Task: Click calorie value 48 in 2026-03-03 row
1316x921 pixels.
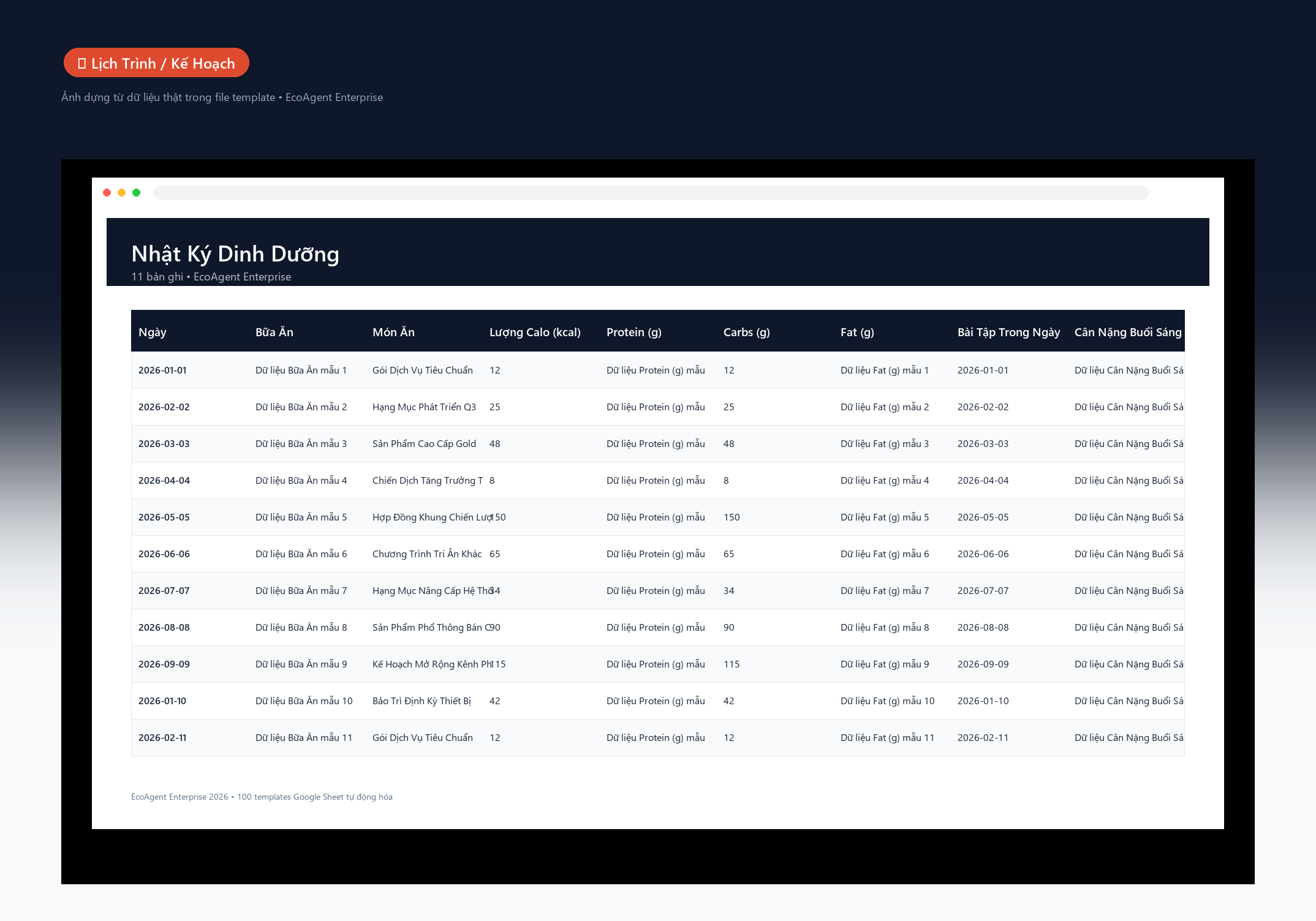Action: [x=495, y=444]
